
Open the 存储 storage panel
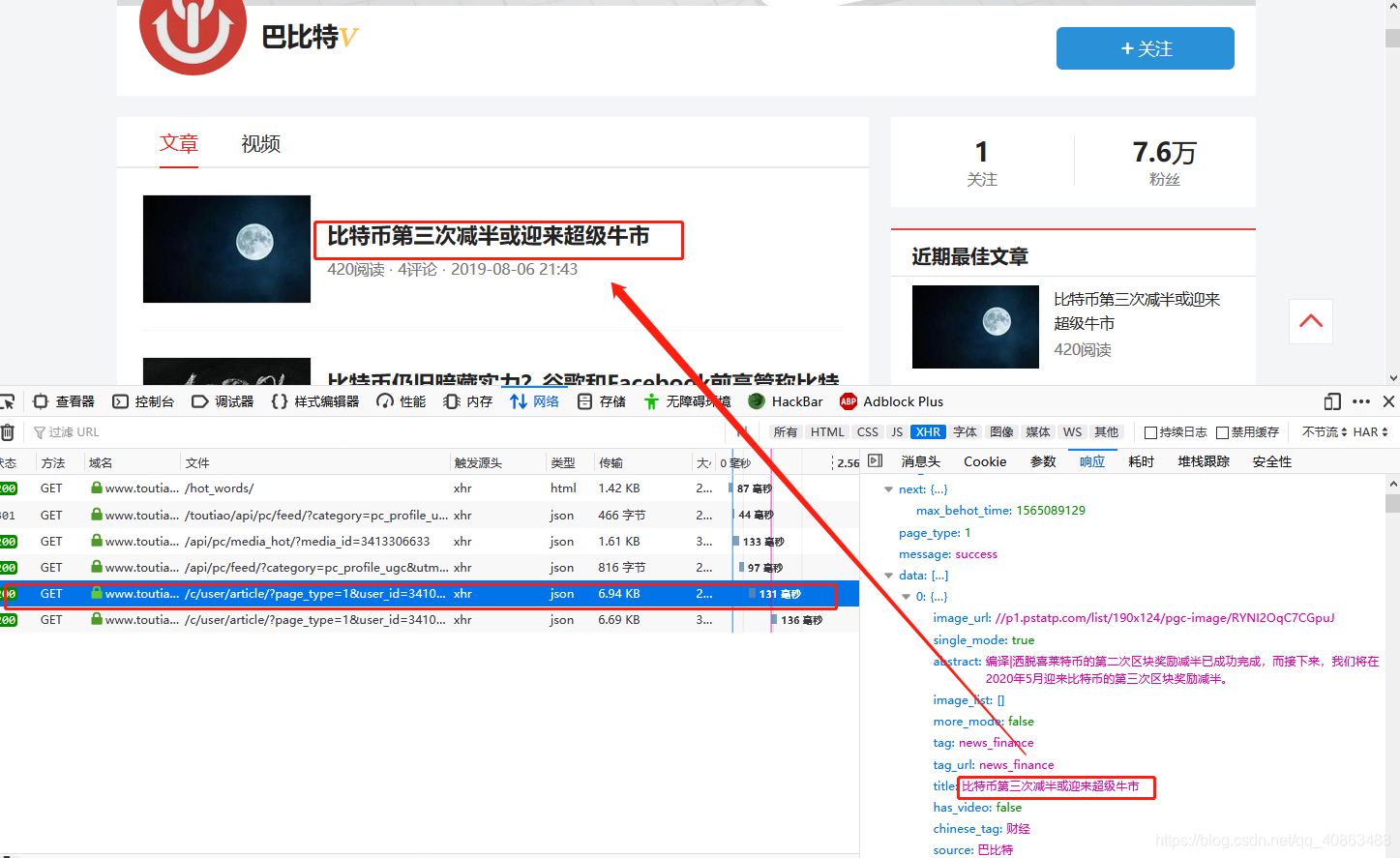pyautogui.click(x=602, y=401)
